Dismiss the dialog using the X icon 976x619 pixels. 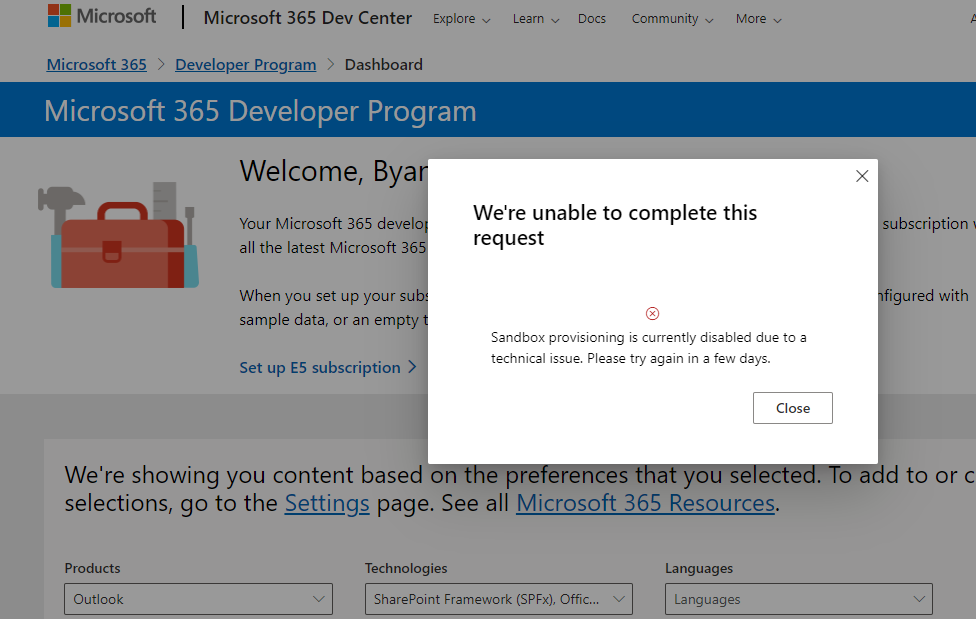(x=861, y=175)
